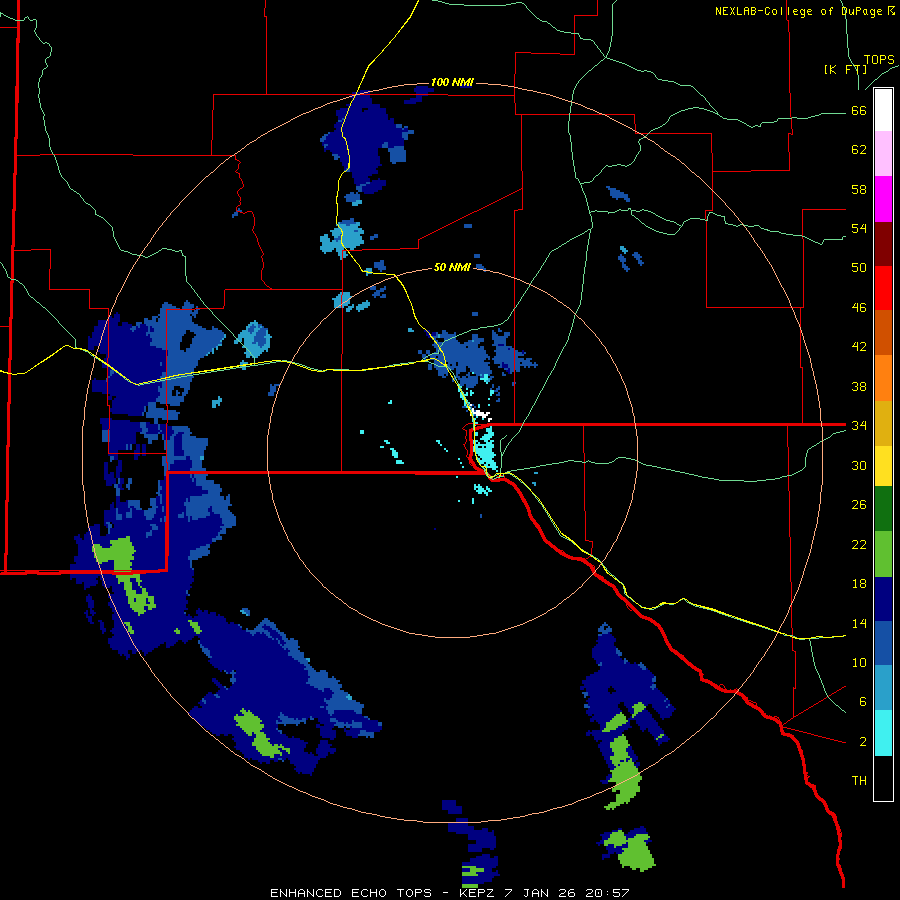
Task: Click the TH threshold legend label
Action: point(859,781)
